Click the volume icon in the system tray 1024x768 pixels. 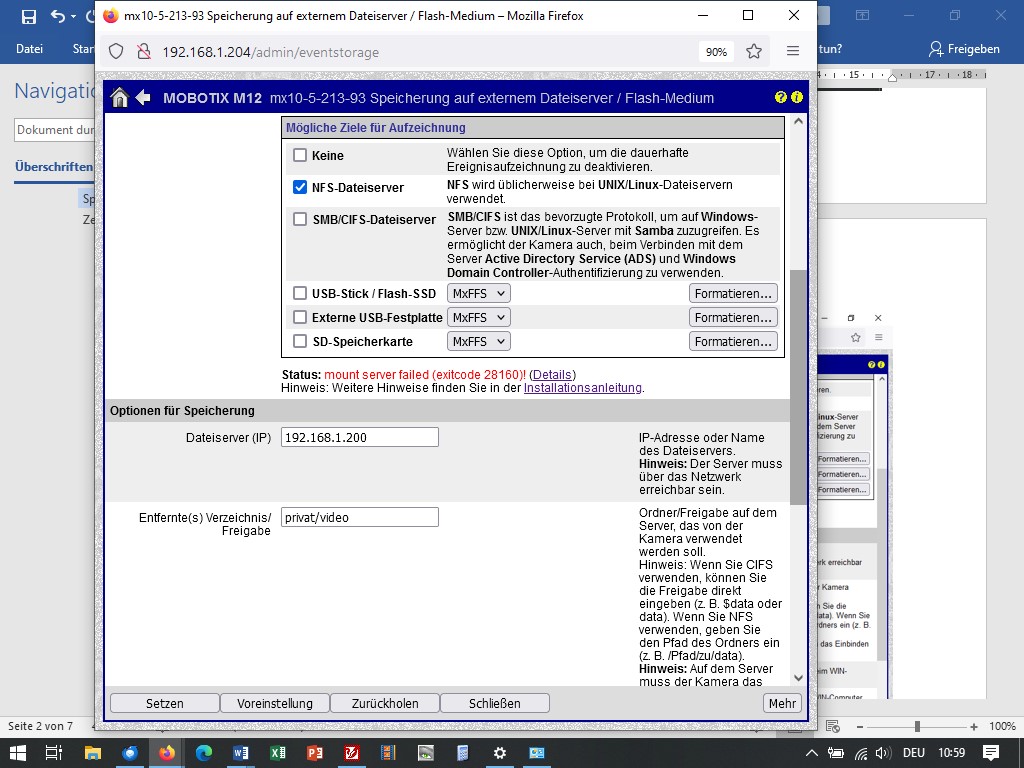click(x=883, y=753)
